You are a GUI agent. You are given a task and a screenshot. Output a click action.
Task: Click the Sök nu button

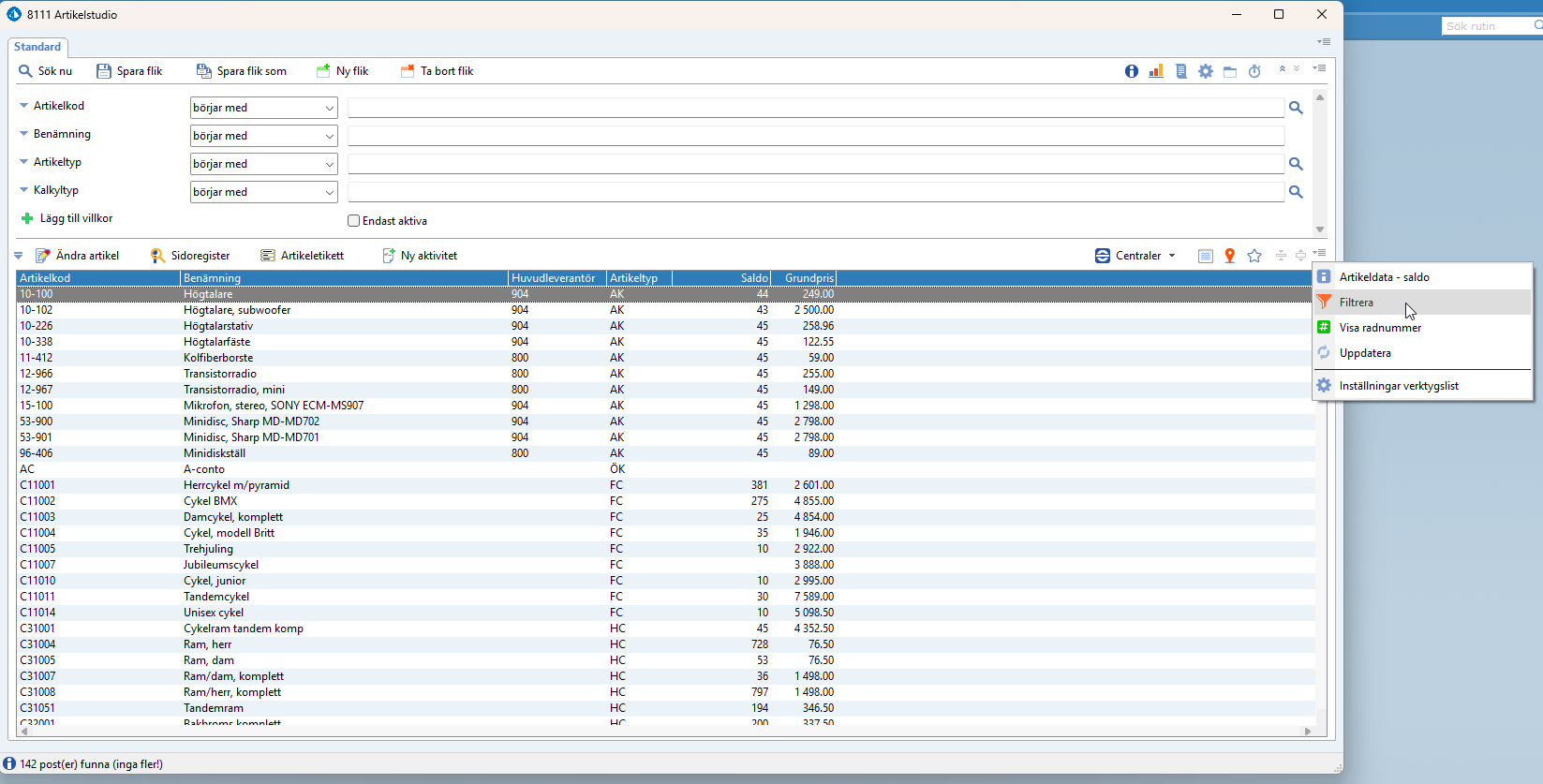point(46,71)
